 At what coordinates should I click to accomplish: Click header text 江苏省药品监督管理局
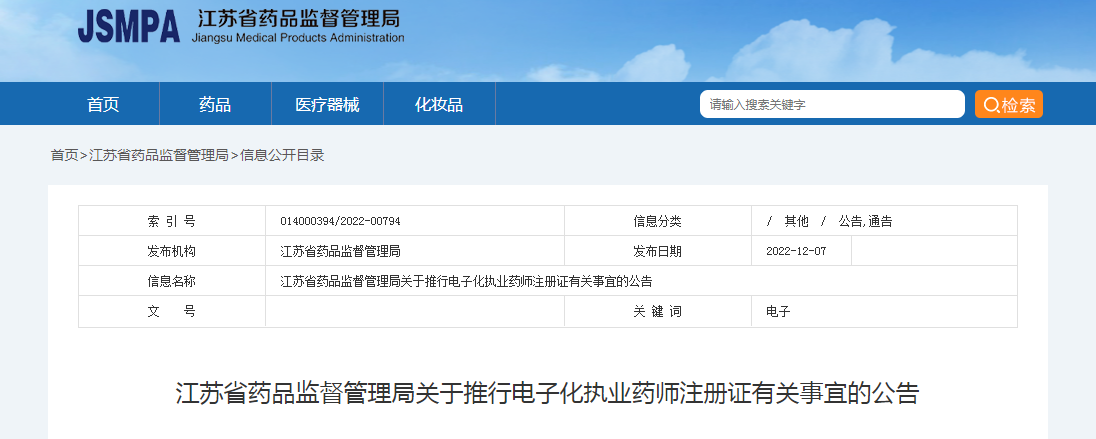click(299, 18)
